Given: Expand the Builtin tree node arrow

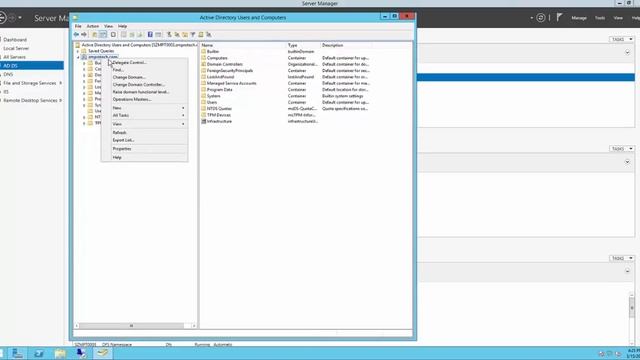Looking at the screenshot, I should 84,63.
